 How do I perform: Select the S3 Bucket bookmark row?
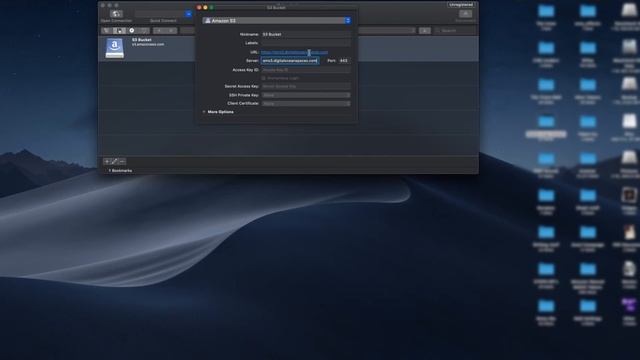[x=288, y=49]
